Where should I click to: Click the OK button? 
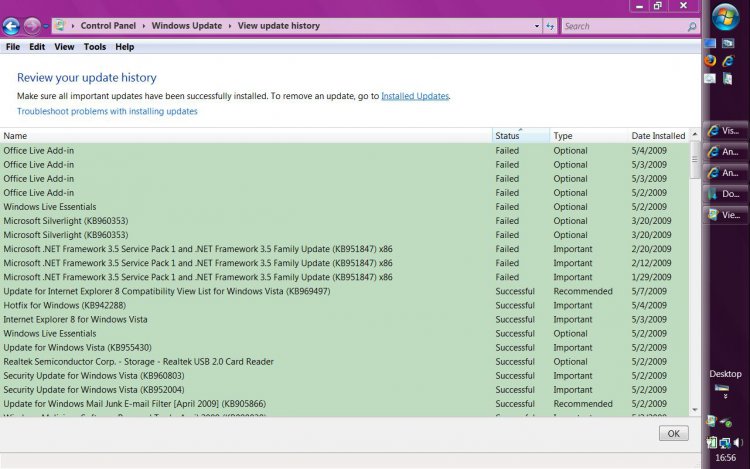click(673, 434)
